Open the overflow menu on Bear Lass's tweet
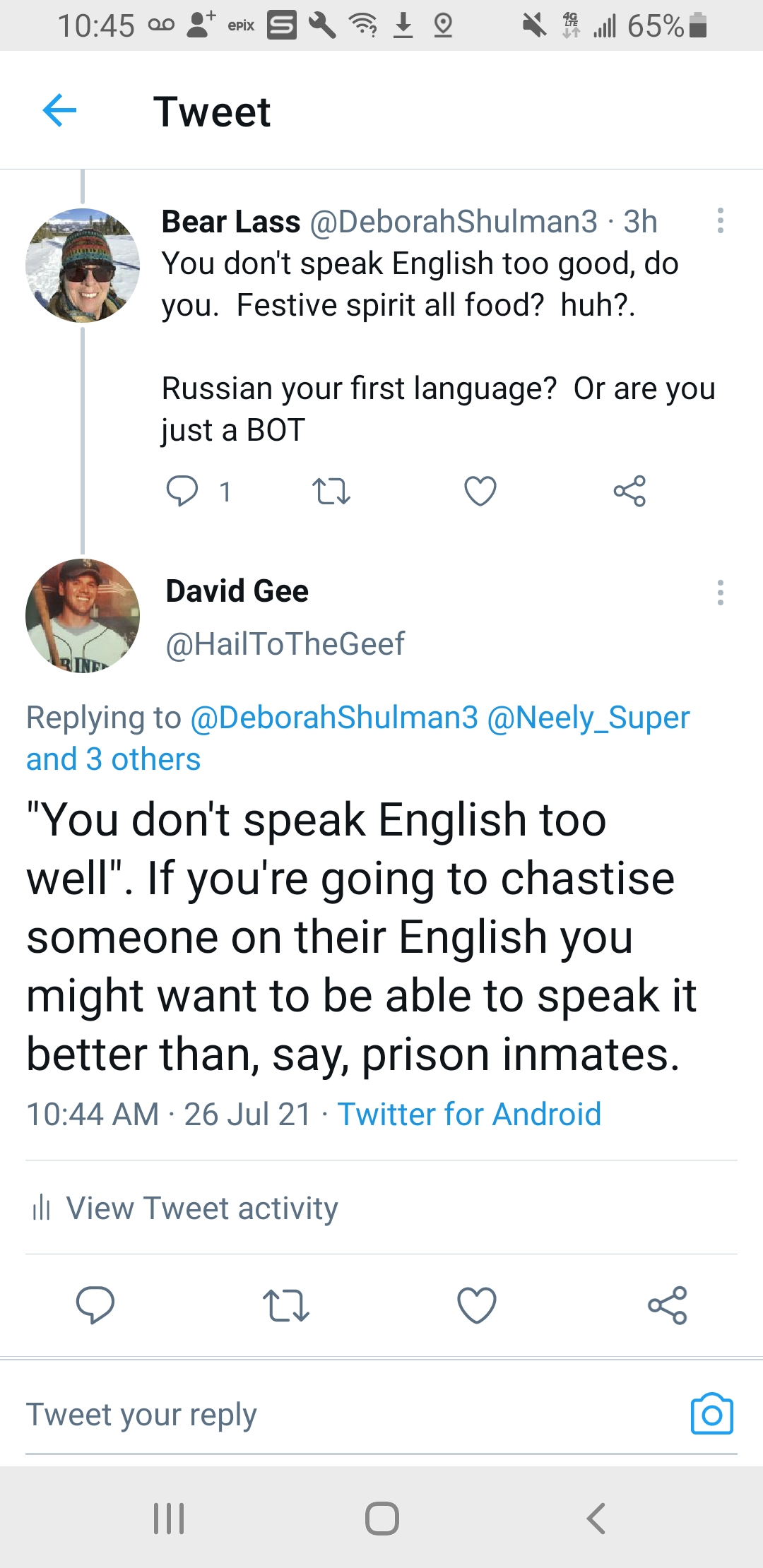The width and height of the screenshot is (763, 1568). click(x=720, y=221)
